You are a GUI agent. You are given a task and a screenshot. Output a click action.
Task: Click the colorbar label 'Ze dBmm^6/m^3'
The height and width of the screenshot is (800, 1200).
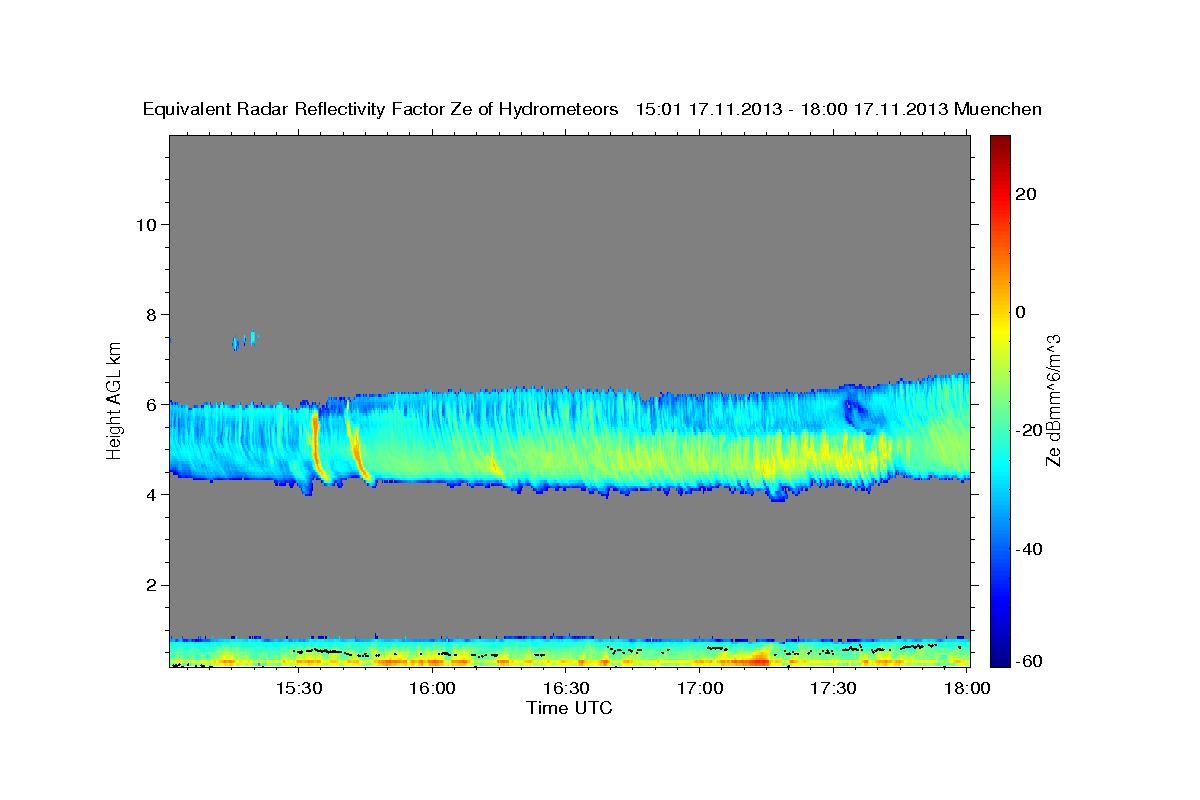click(x=1053, y=400)
